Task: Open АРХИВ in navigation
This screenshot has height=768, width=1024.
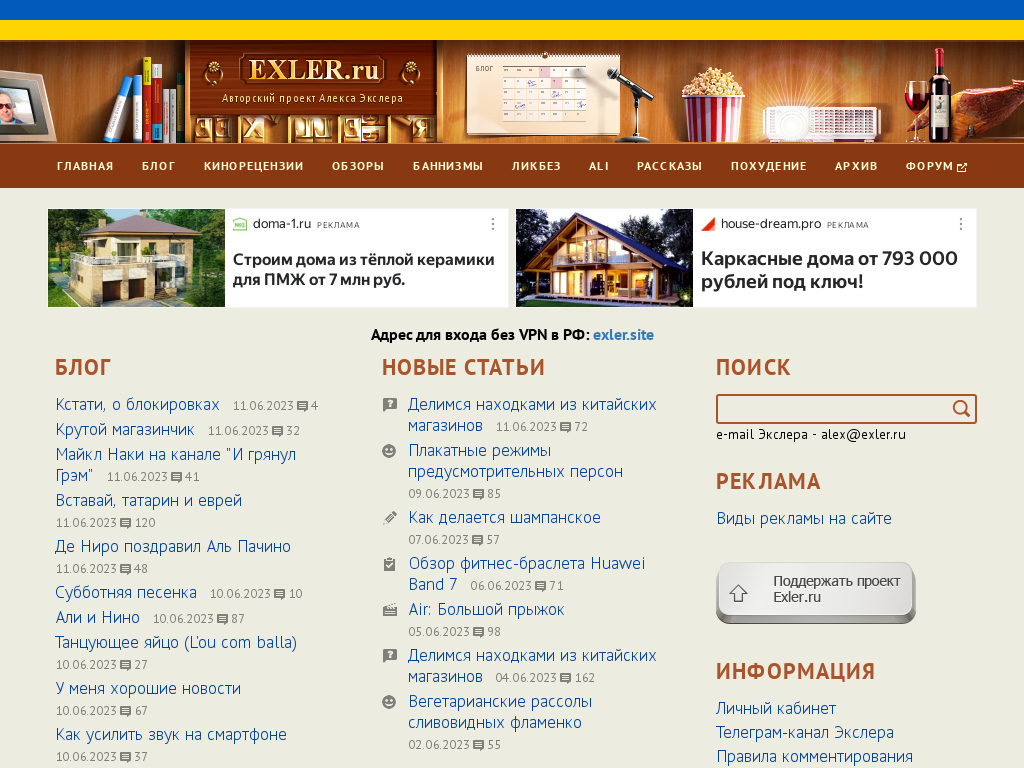Action: tap(856, 167)
